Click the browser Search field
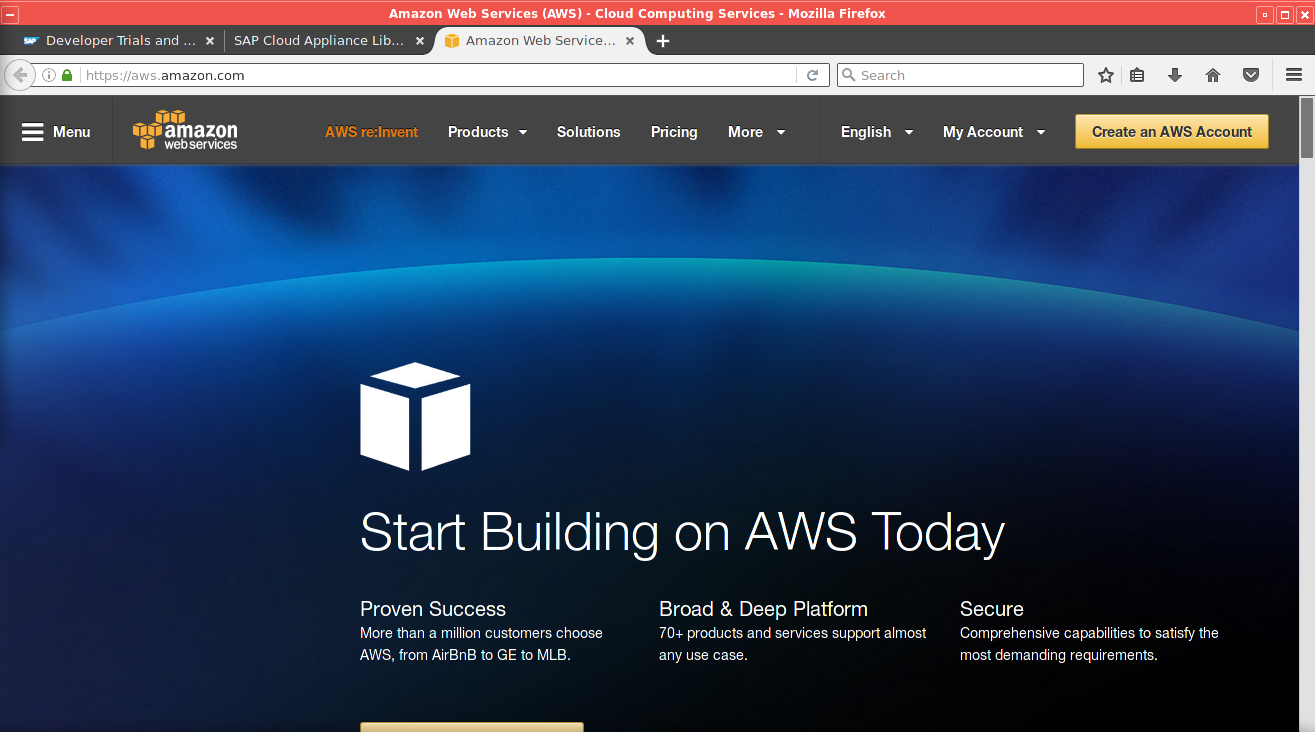Screen dimensions: 1315x732 point(959,75)
